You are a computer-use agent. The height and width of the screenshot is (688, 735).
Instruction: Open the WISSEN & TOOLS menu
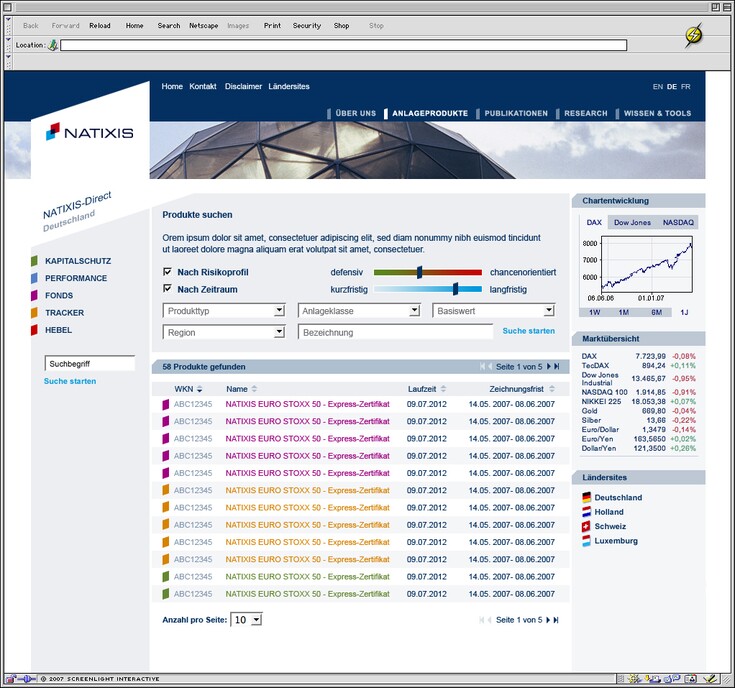tap(657, 113)
